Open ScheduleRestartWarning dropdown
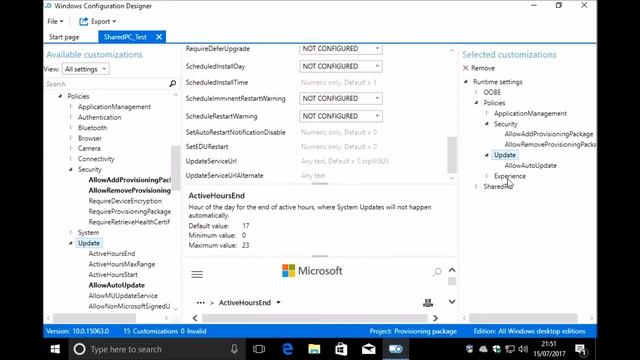 pos(340,116)
